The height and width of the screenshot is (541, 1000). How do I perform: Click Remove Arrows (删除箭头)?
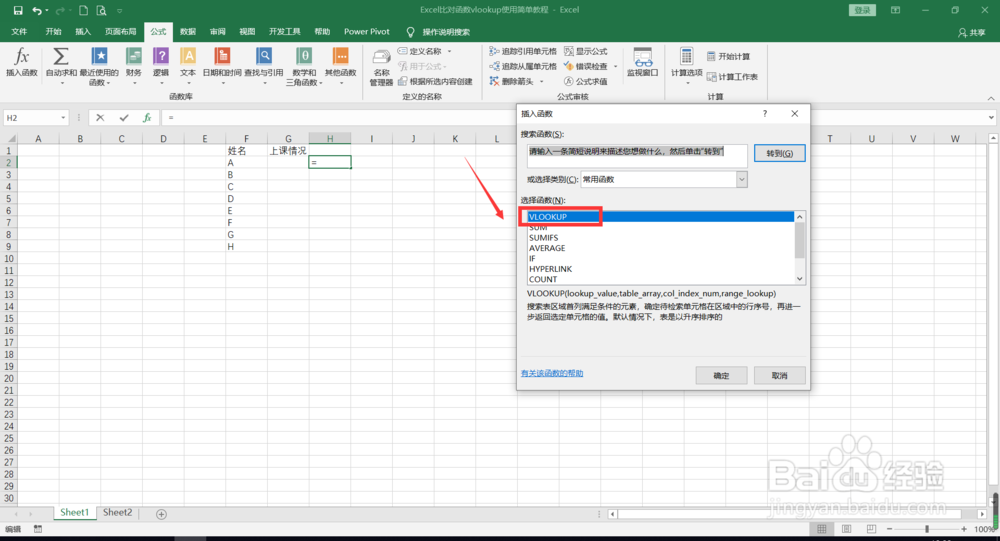[511, 81]
